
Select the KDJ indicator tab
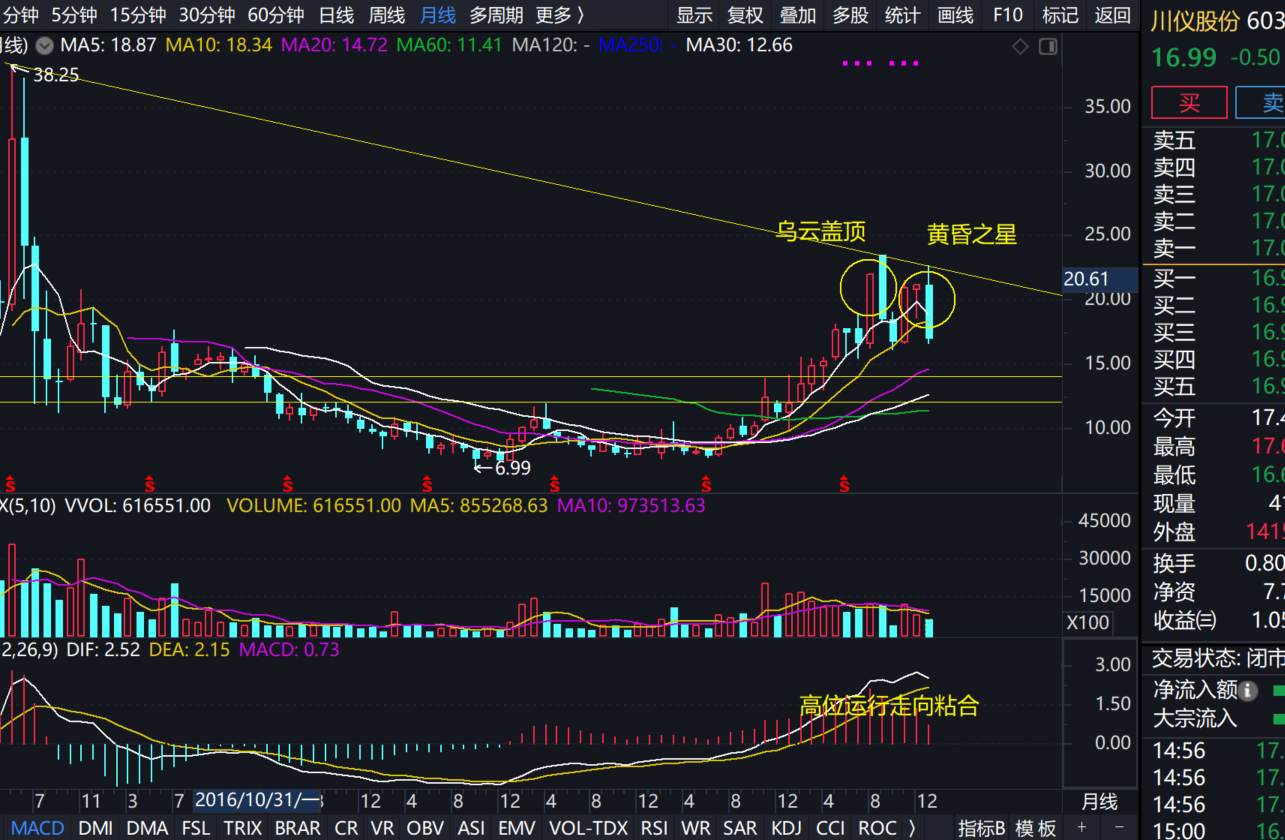tap(787, 828)
